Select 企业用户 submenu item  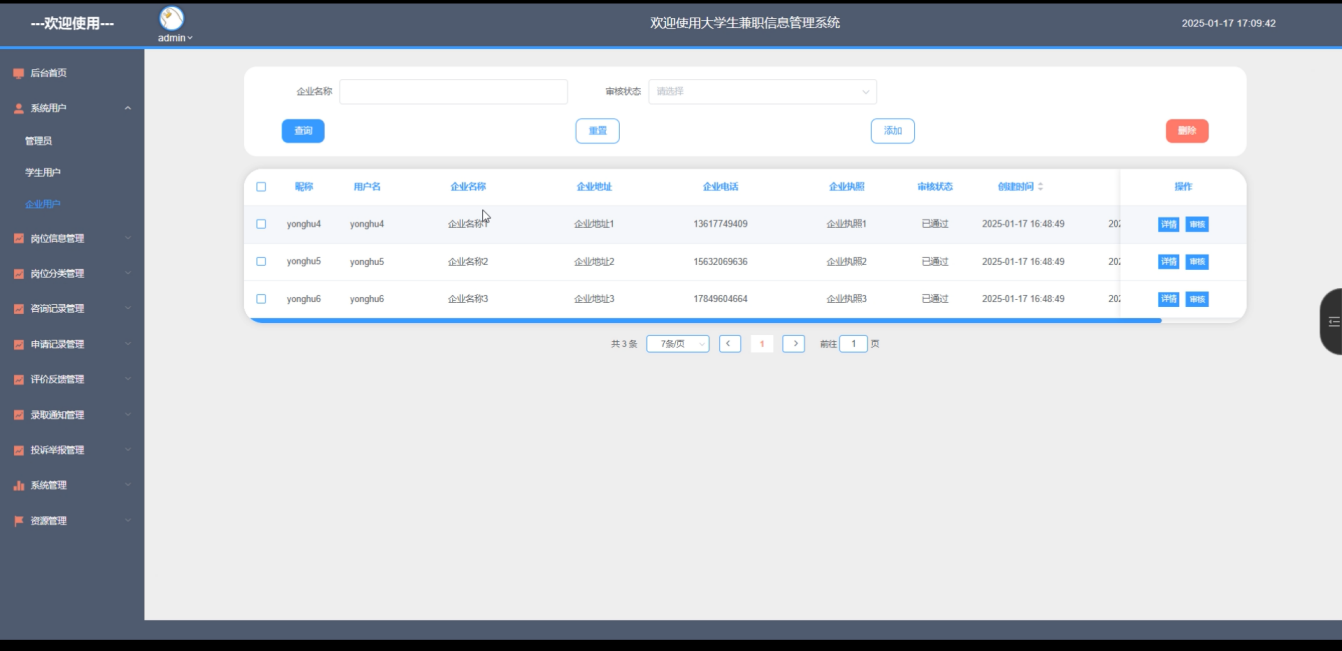pos(43,204)
